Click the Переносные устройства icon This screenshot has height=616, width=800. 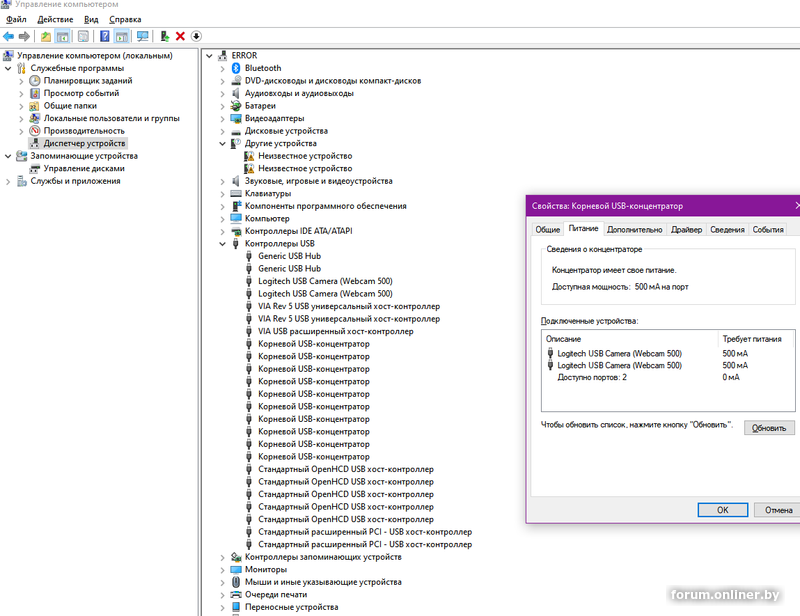(236, 607)
